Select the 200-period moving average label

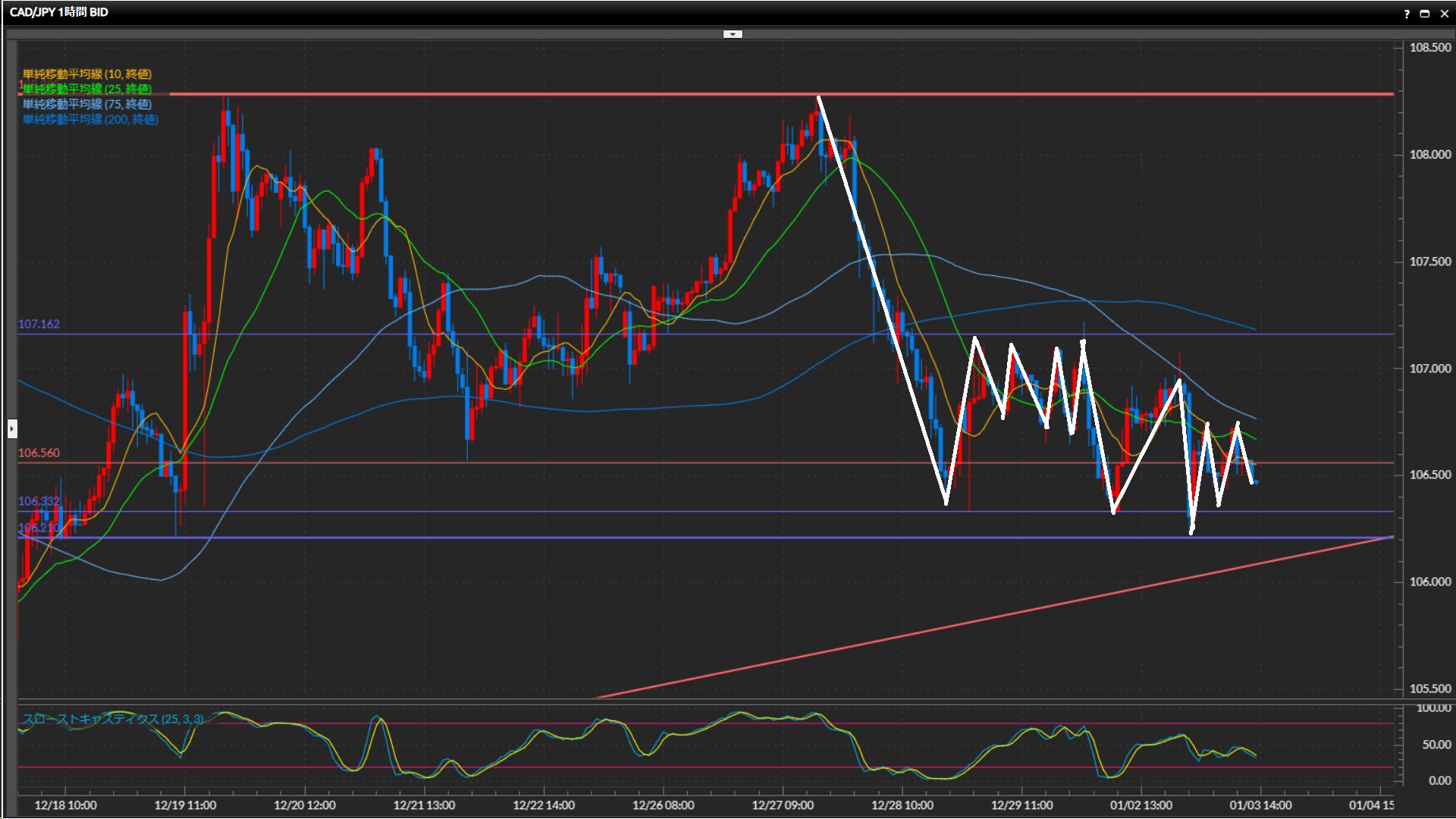89,120
